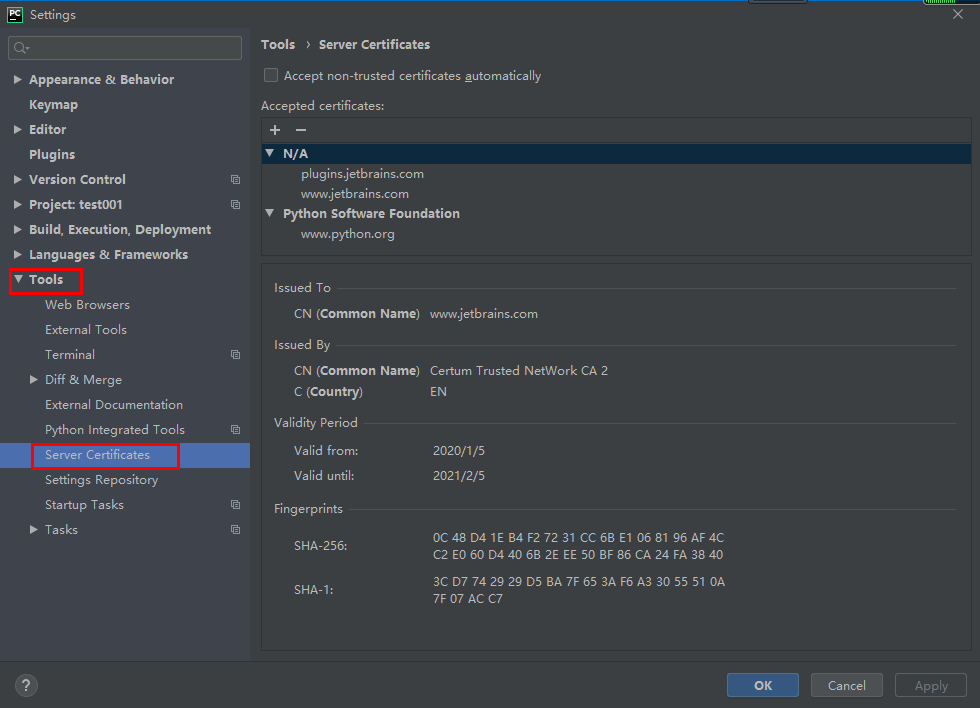Click the SHA-256 fingerprint value
This screenshot has width=980, height=708.
(578, 546)
